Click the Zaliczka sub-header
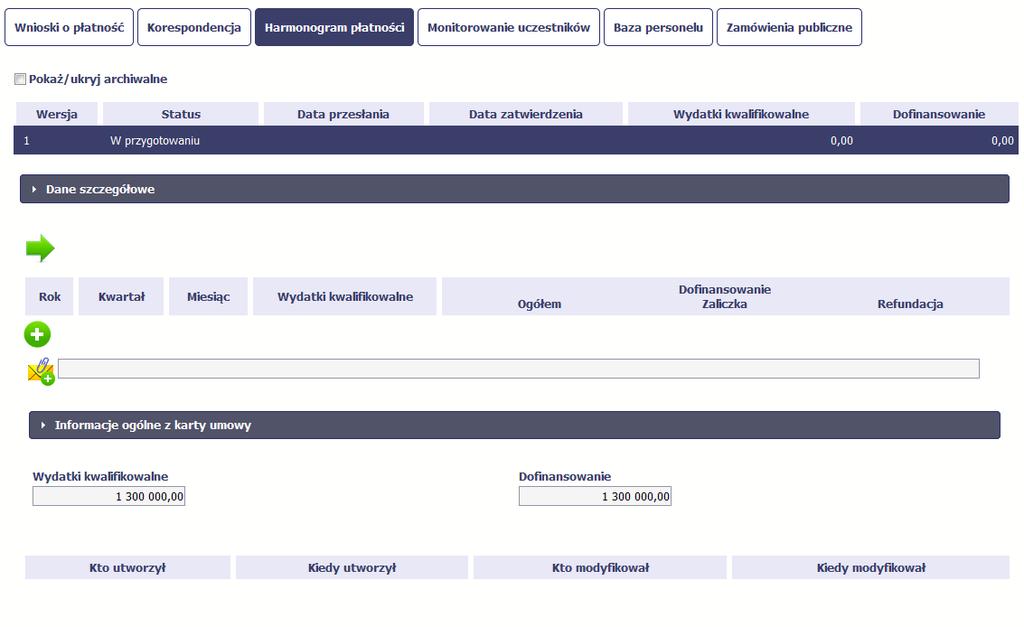The width and height of the screenshot is (1024, 627). 724,304
